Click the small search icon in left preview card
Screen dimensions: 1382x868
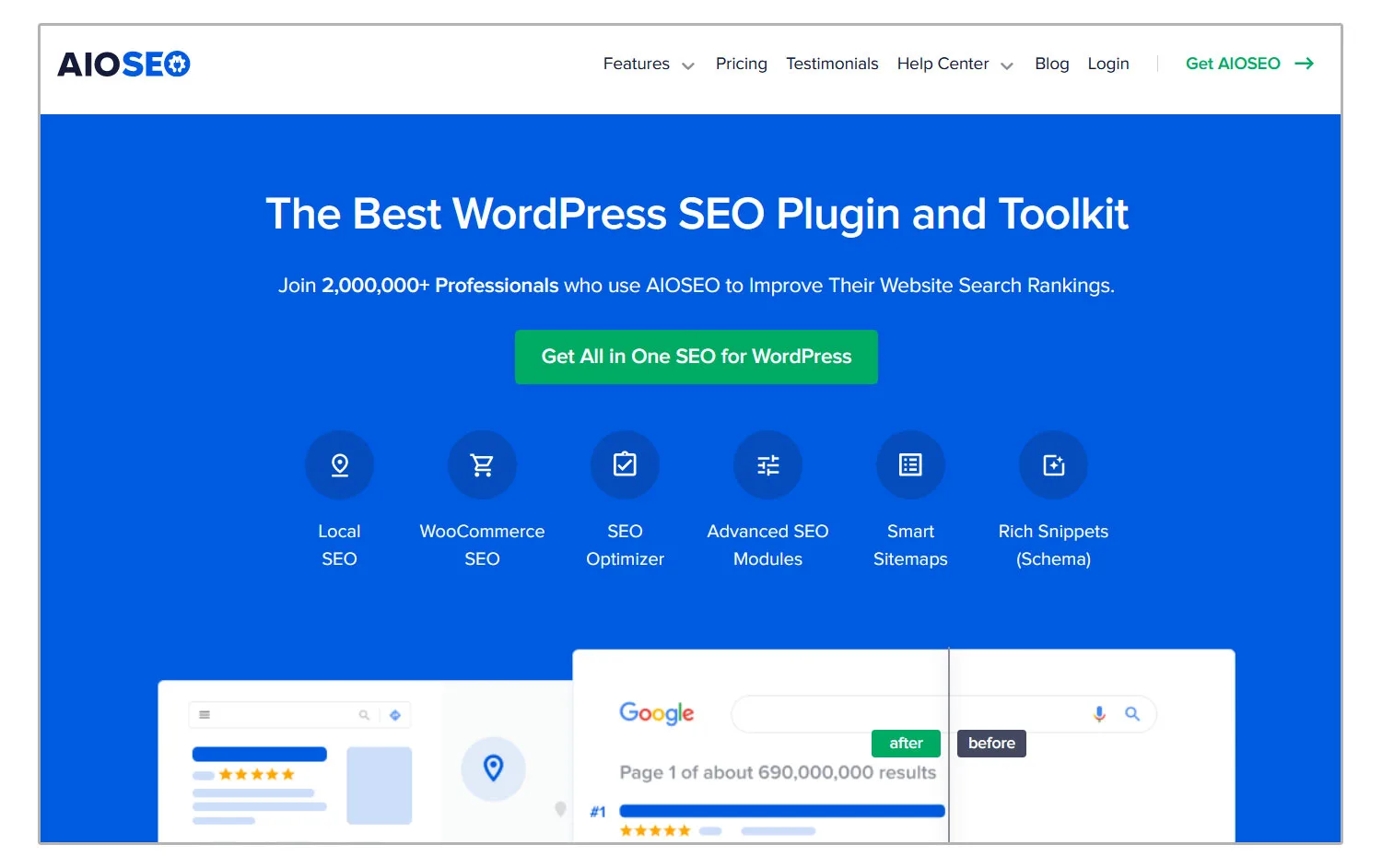tap(364, 715)
